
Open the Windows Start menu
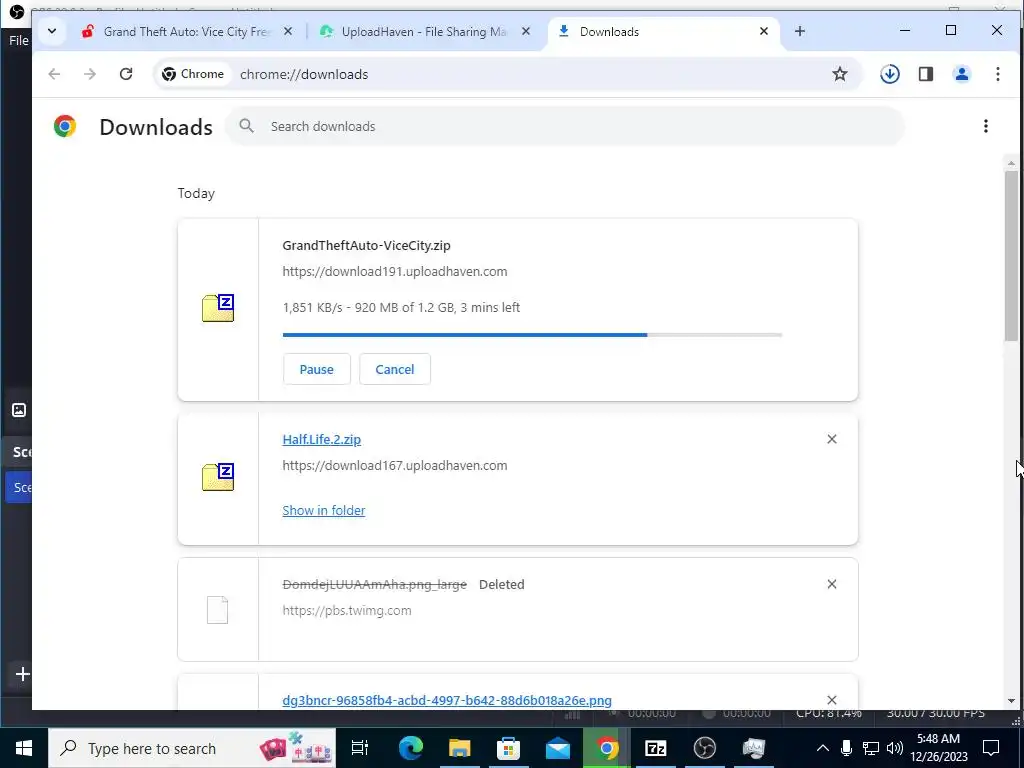pos(24,748)
